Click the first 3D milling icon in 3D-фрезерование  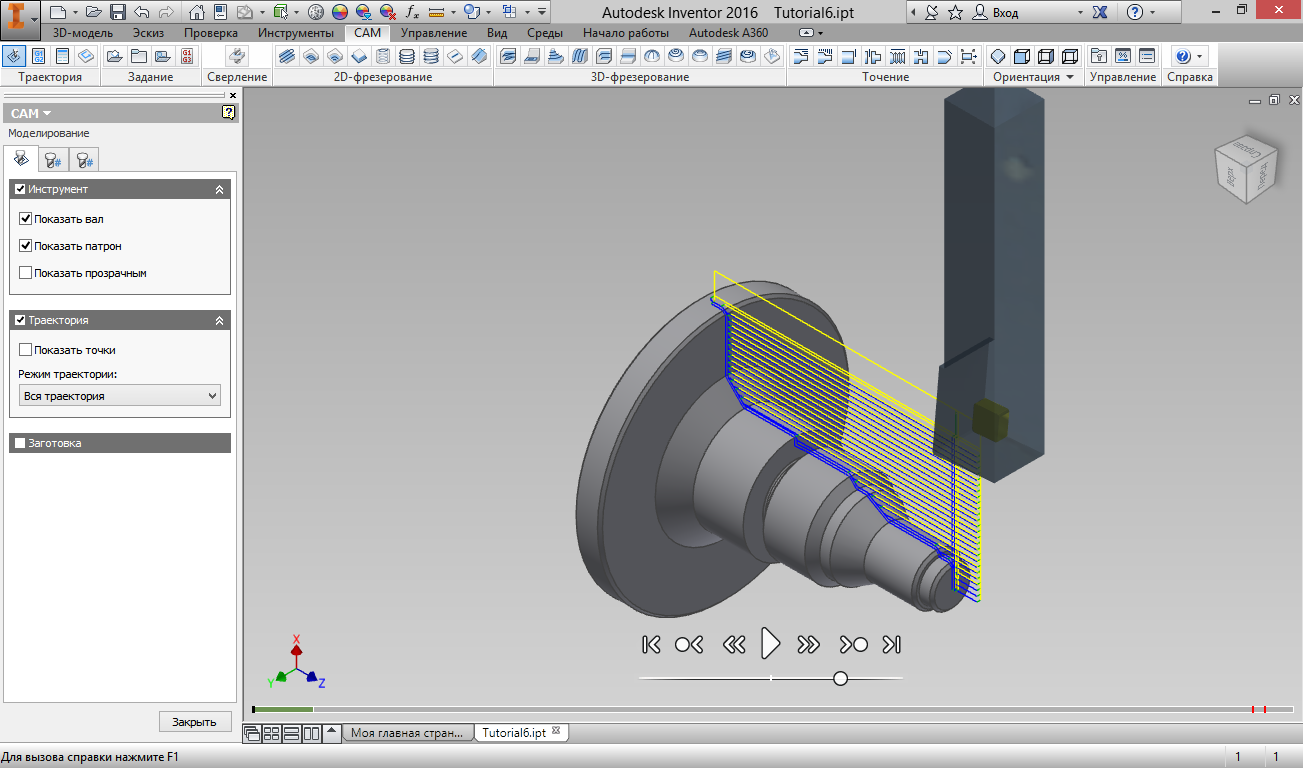coord(508,56)
